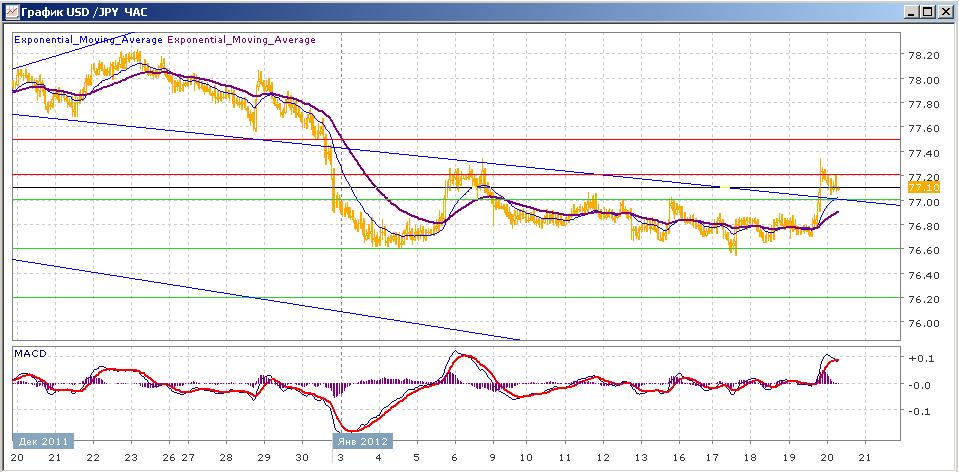
Task: Click the Янв 2012 month marker
Action: [x=363, y=441]
